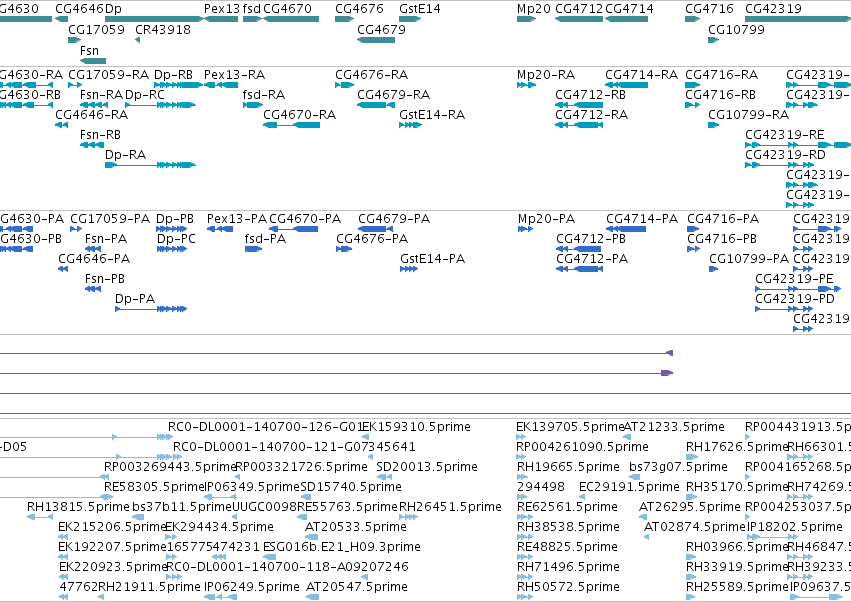851x602 pixels.
Task: Open EST AT20547.5prime
Action: coord(357,587)
